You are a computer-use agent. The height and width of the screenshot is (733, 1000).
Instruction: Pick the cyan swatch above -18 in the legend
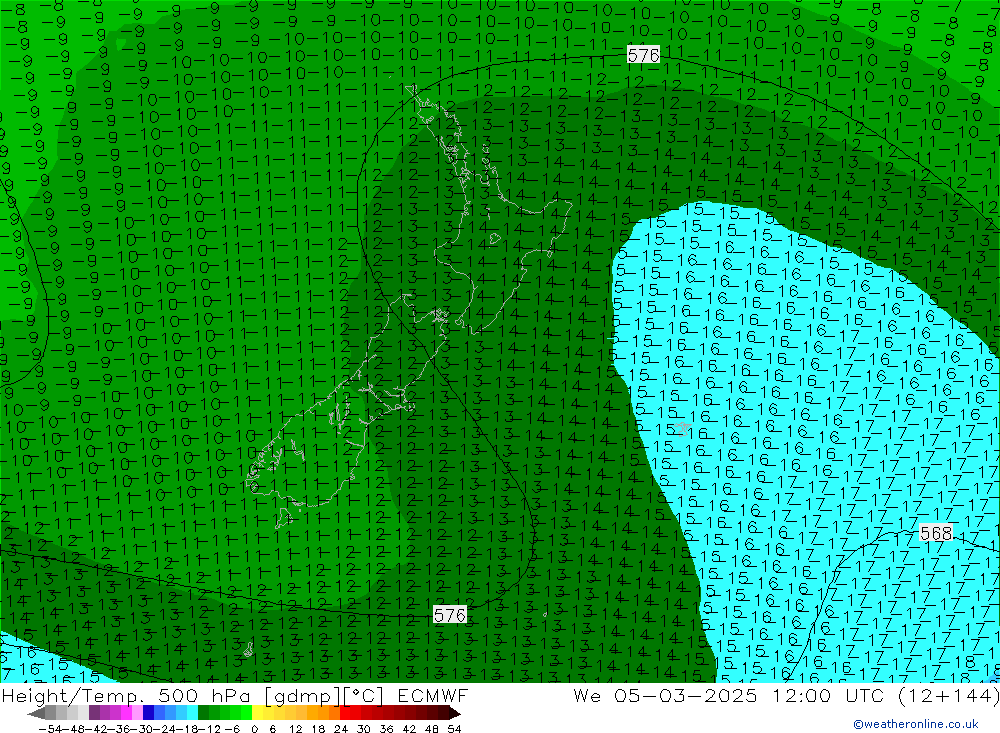coord(193,713)
